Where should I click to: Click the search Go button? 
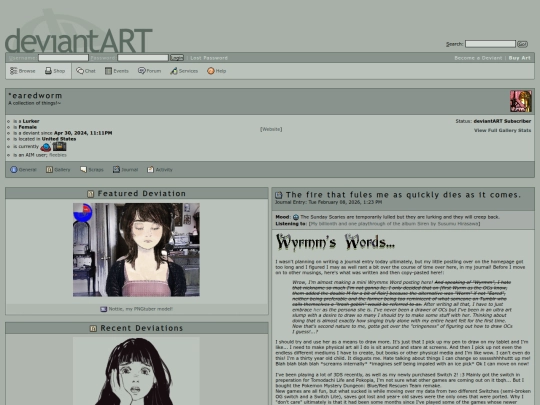[522, 44]
